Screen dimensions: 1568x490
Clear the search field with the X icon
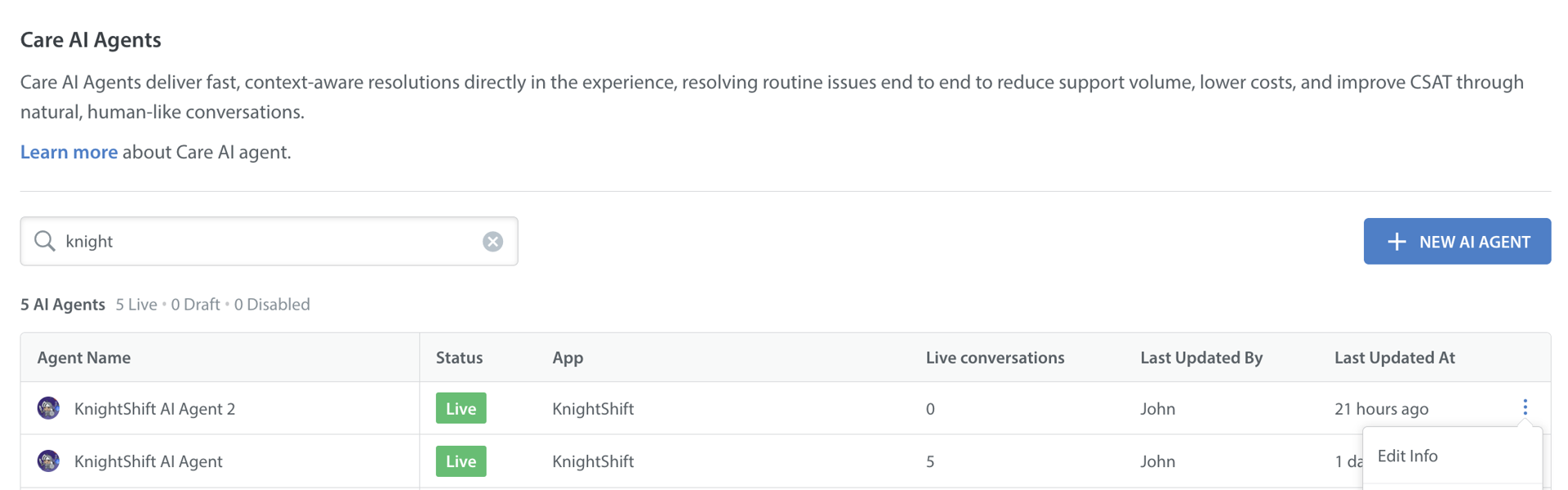point(492,242)
